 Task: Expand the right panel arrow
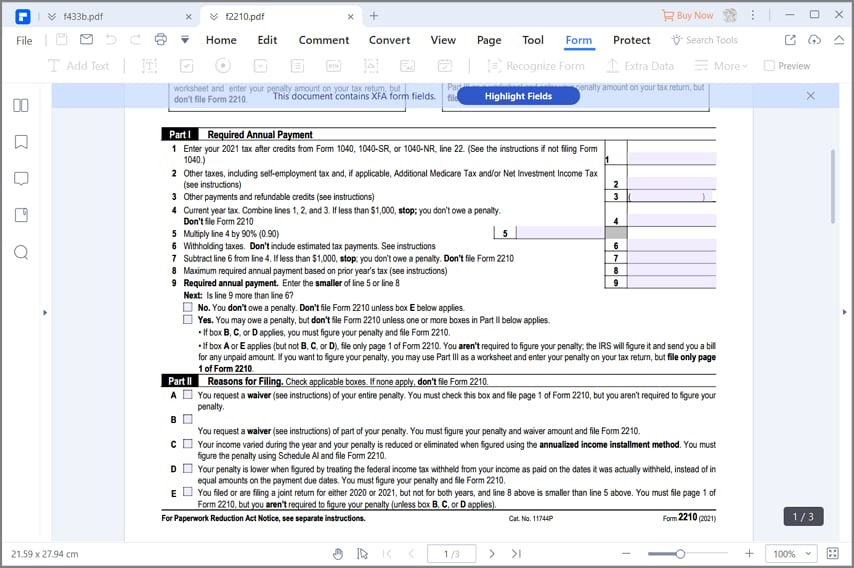pos(845,313)
